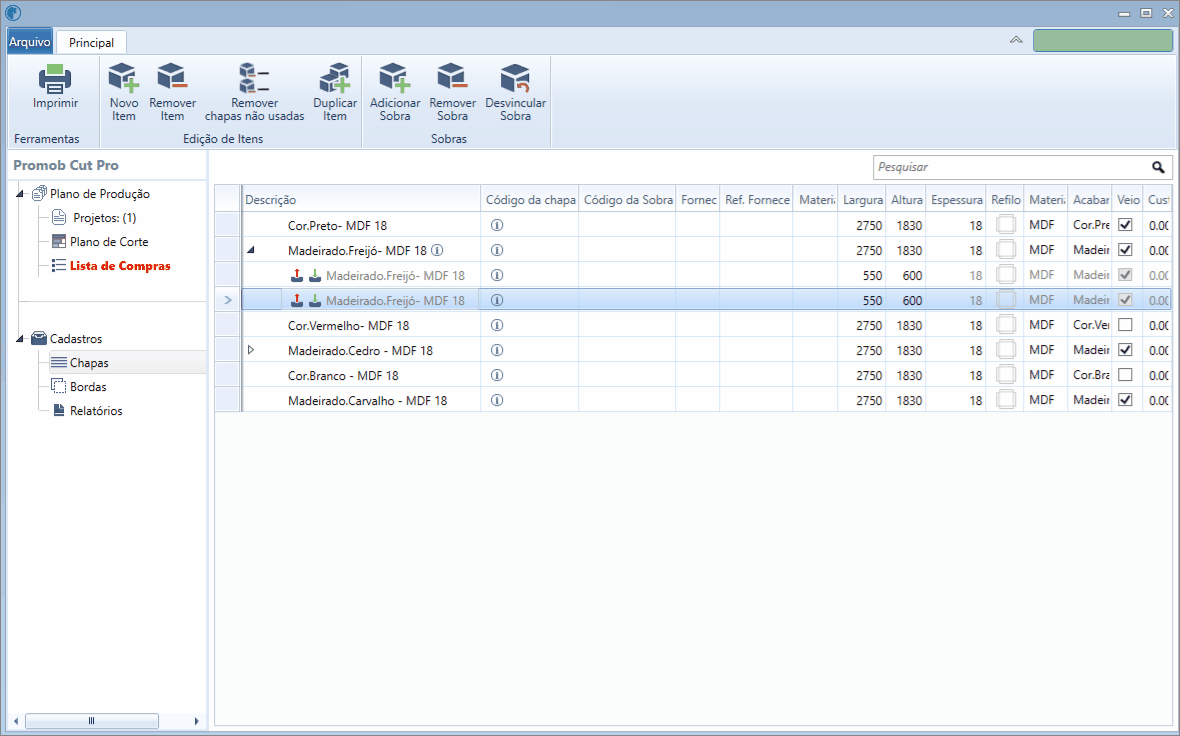Click Código da chapa info icon for Madeirado.Carvalho
Screen dimensions: 1180x736
tap(497, 400)
